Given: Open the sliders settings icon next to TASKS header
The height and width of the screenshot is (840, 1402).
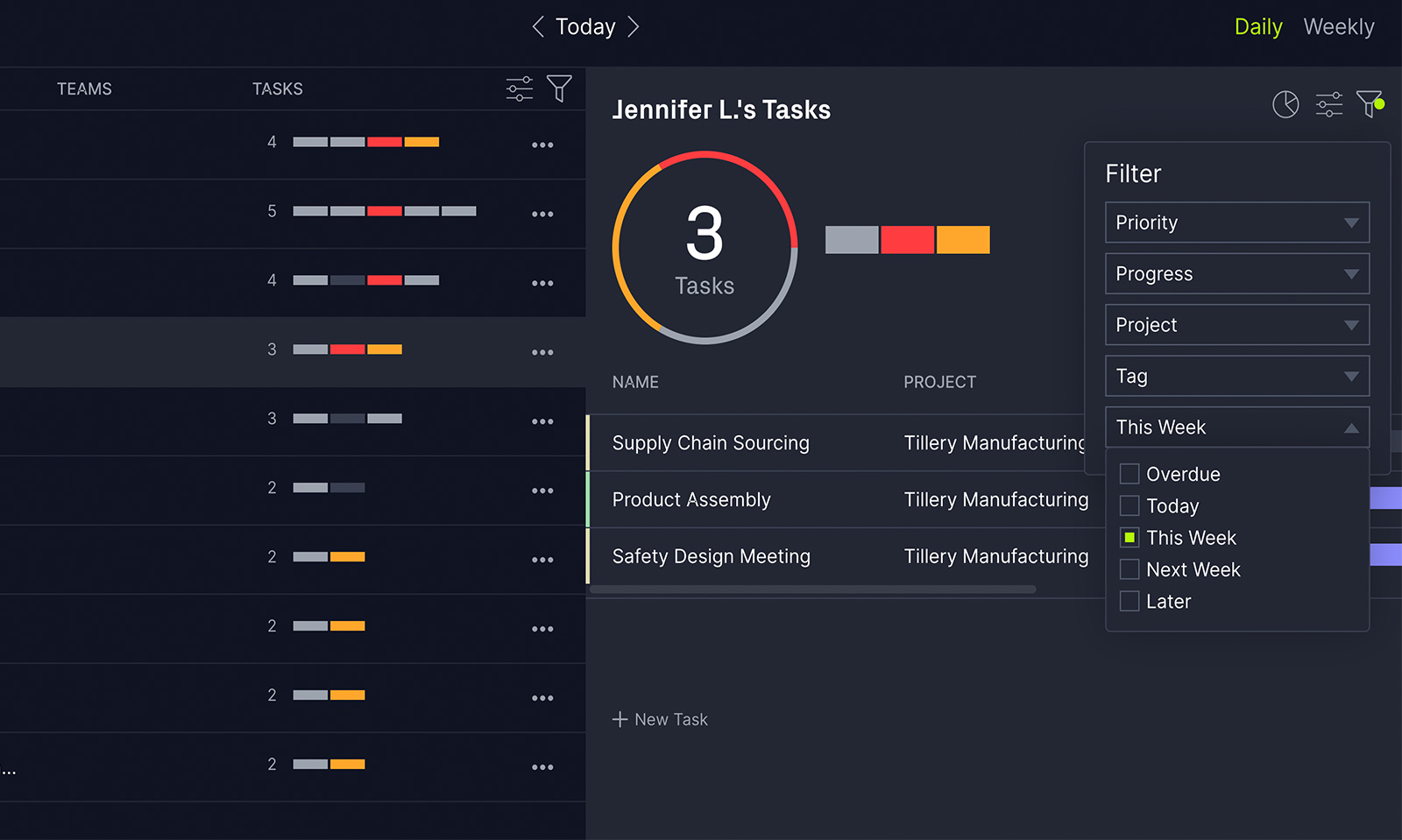Looking at the screenshot, I should tap(519, 88).
